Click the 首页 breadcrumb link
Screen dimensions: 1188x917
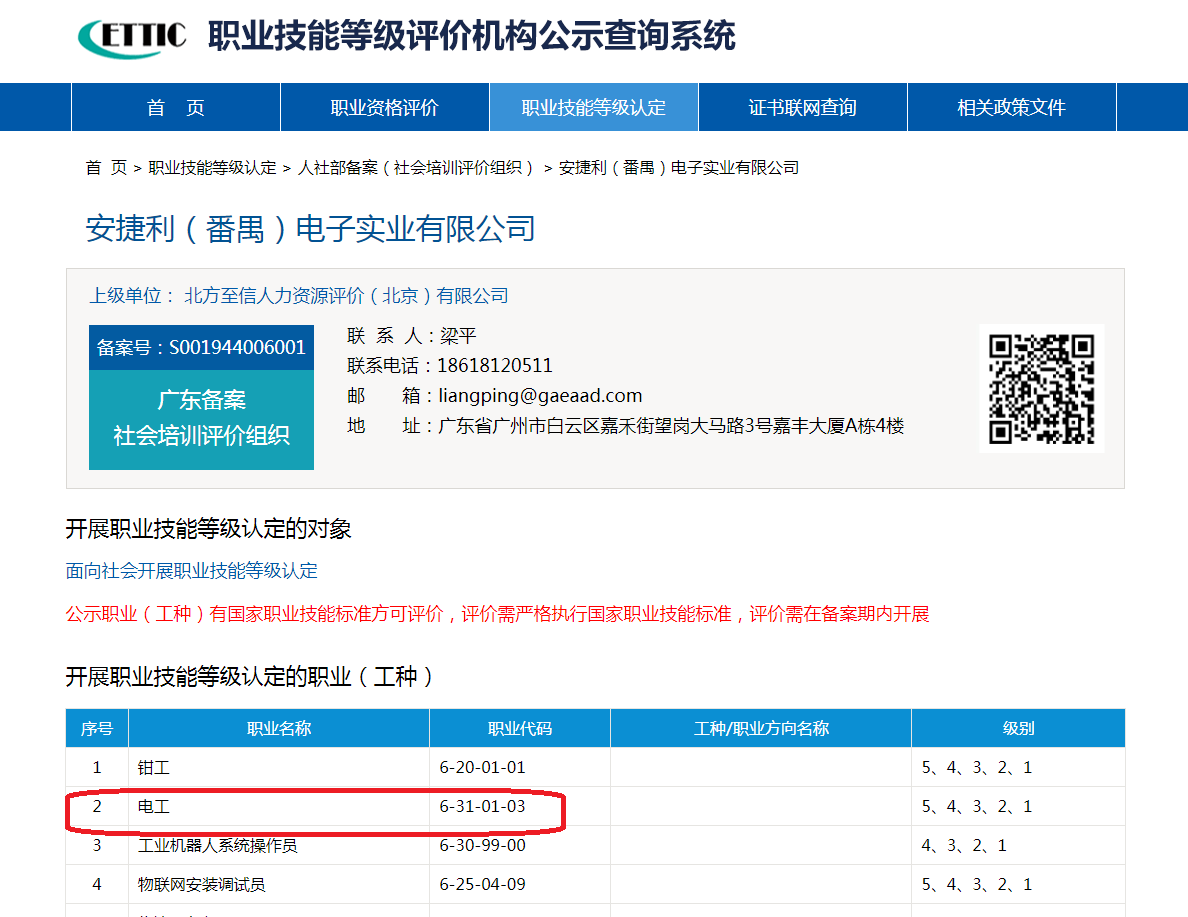[x=106, y=167]
